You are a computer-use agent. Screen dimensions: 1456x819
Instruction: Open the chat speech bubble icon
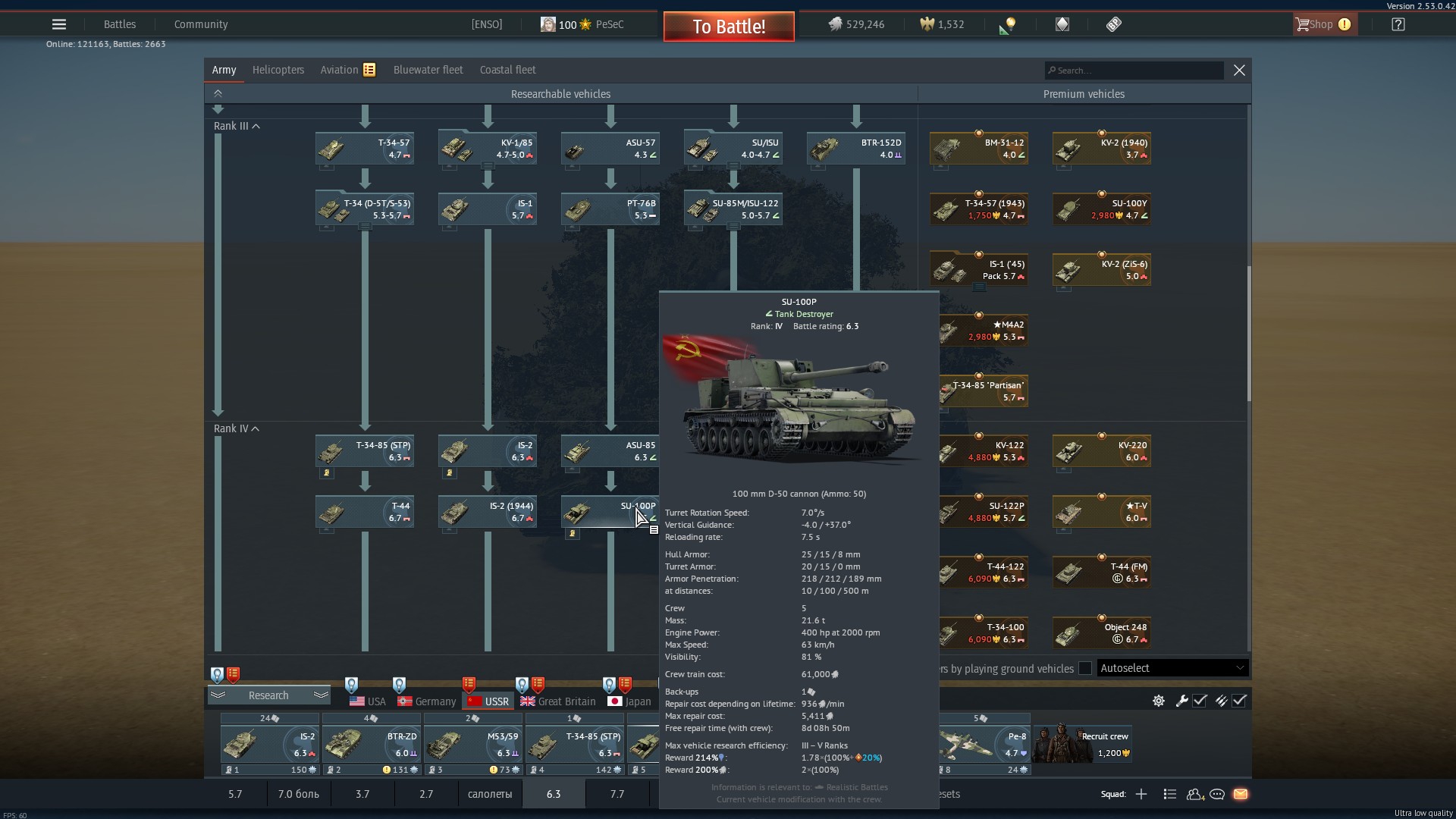(1217, 794)
